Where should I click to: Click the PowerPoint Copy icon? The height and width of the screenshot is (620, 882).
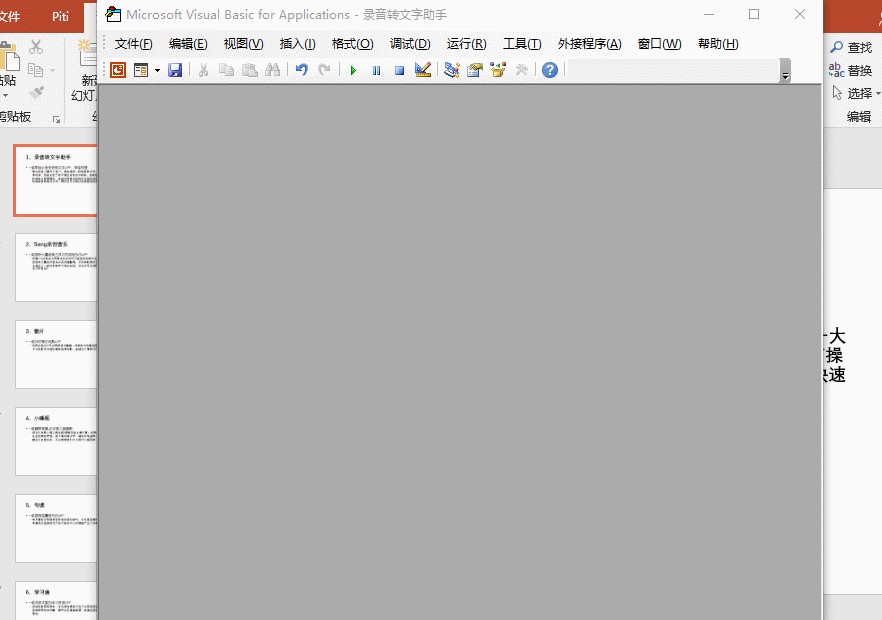pos(35,70)
